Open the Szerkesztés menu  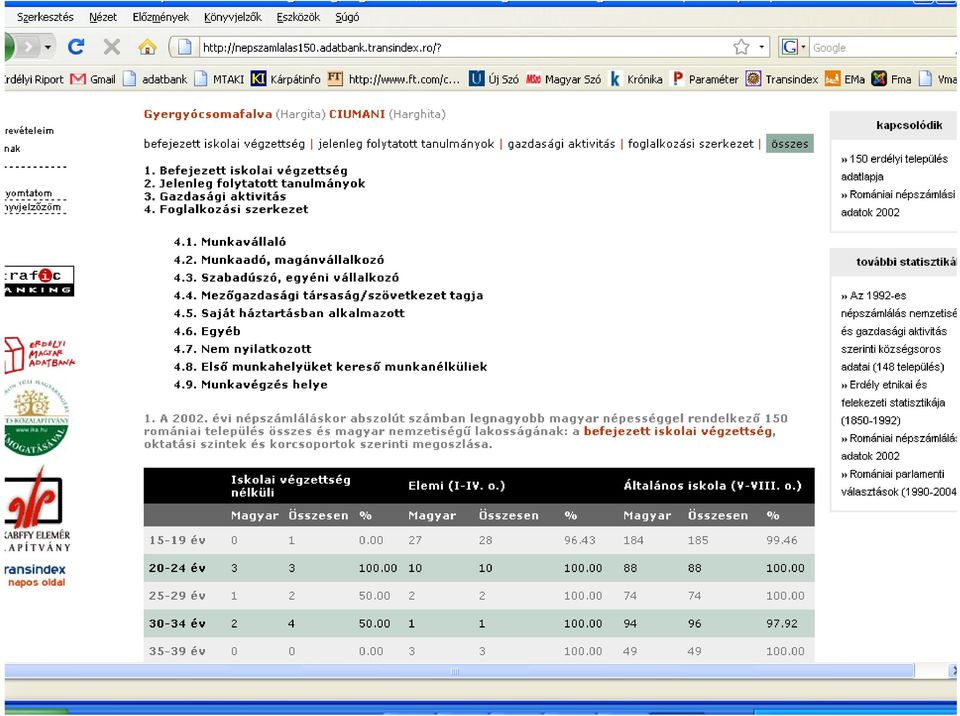(45, 17)
